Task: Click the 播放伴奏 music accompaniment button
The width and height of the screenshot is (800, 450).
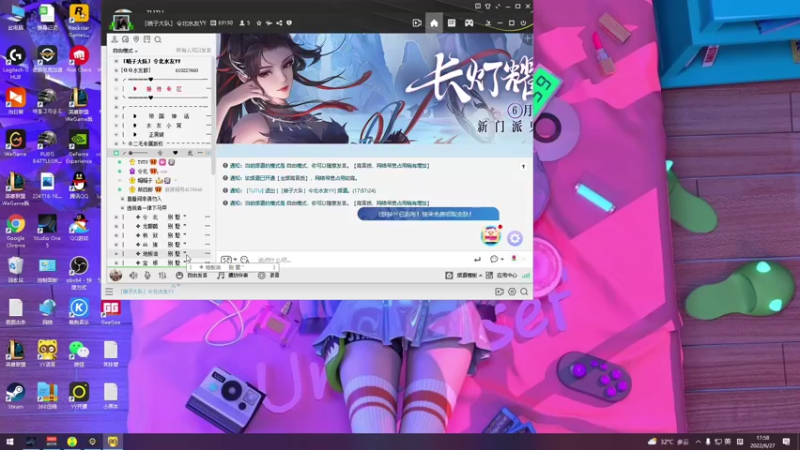Action: click(233, 276)
